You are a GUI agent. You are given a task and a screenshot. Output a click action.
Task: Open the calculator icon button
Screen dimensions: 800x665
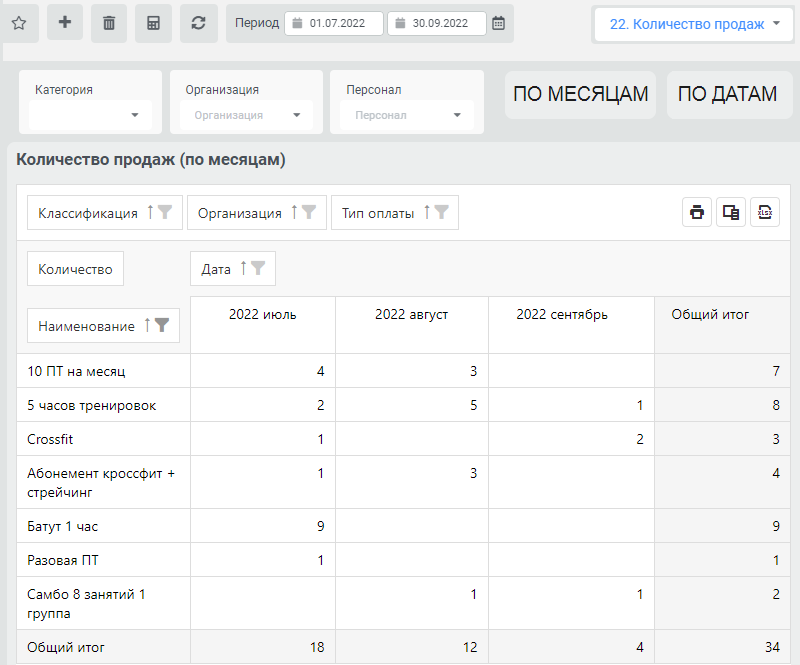pos(153,23)
